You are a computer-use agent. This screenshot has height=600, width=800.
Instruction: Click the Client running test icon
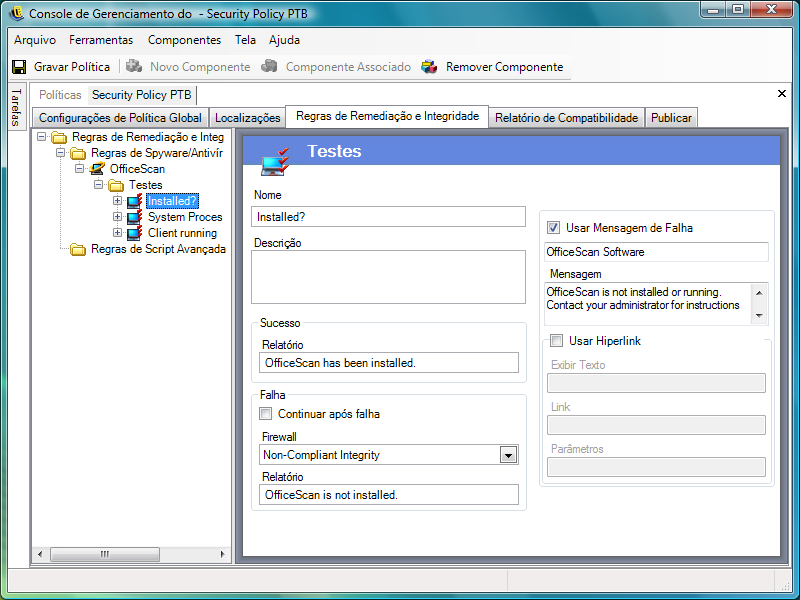135,233
